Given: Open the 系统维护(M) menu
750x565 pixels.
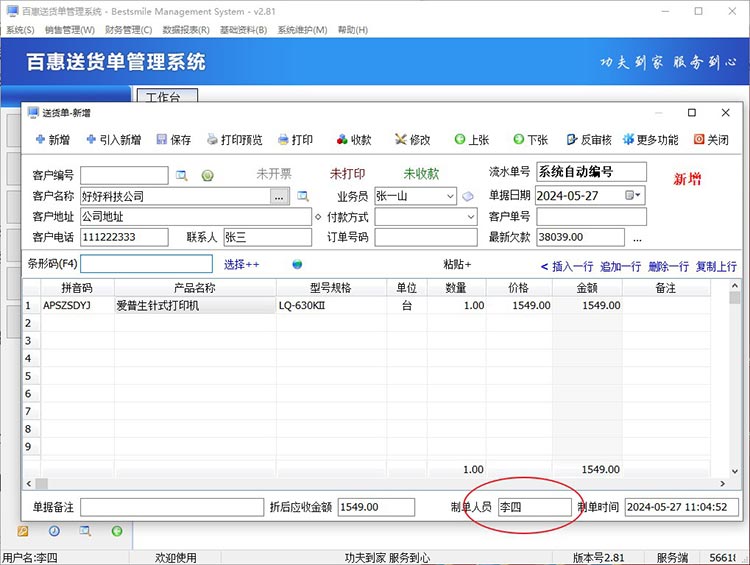Looking at the screenshot, I should pos(302,30).
